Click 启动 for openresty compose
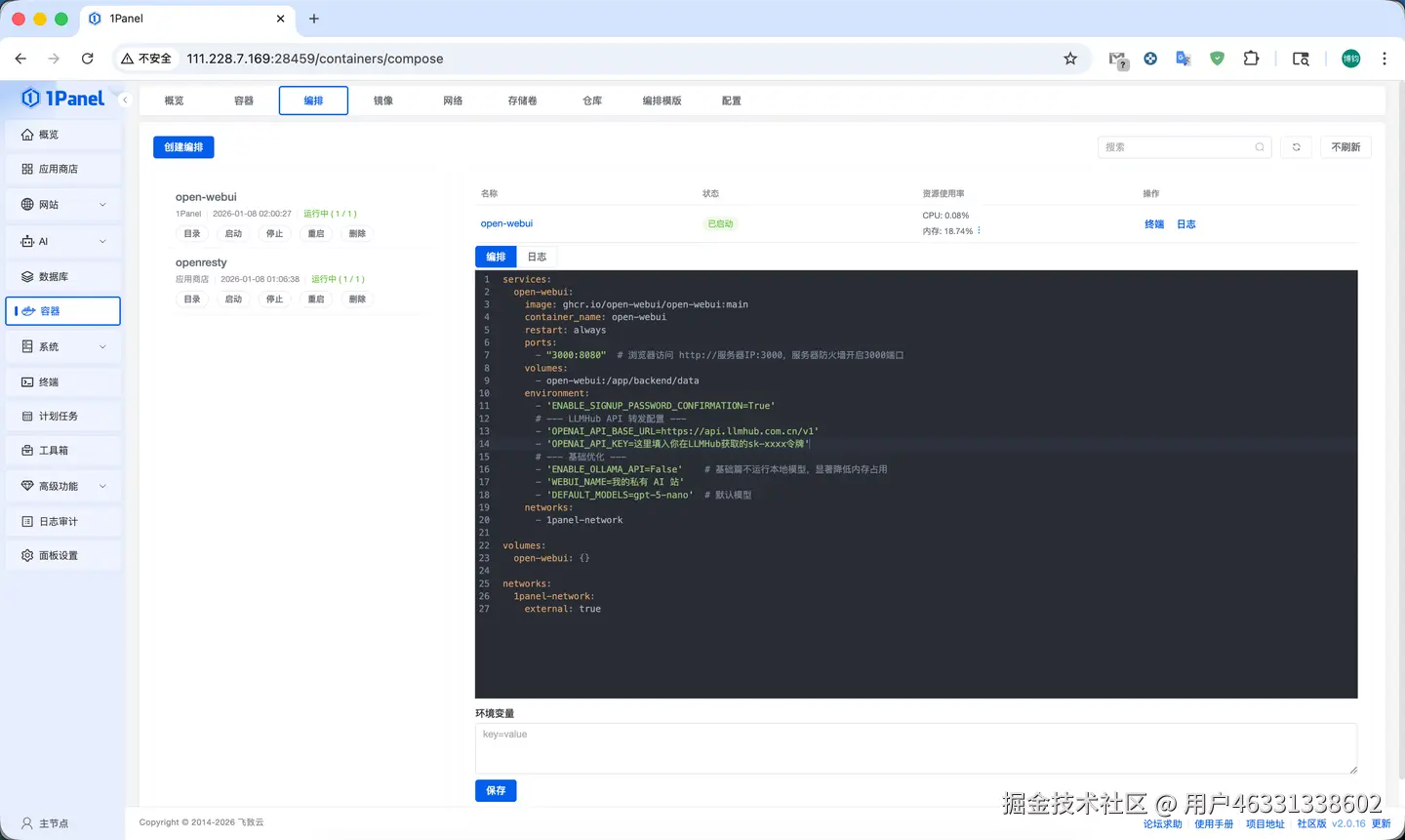 point(233,300)
